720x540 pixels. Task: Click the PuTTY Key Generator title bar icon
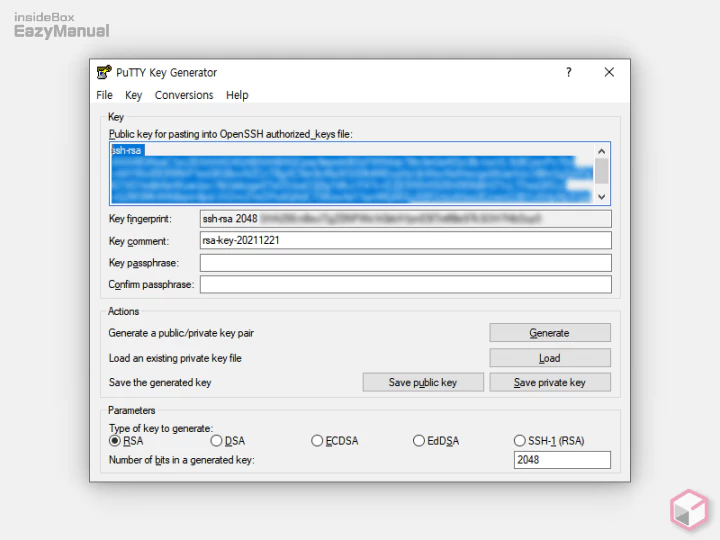click(x=104, y=72)
